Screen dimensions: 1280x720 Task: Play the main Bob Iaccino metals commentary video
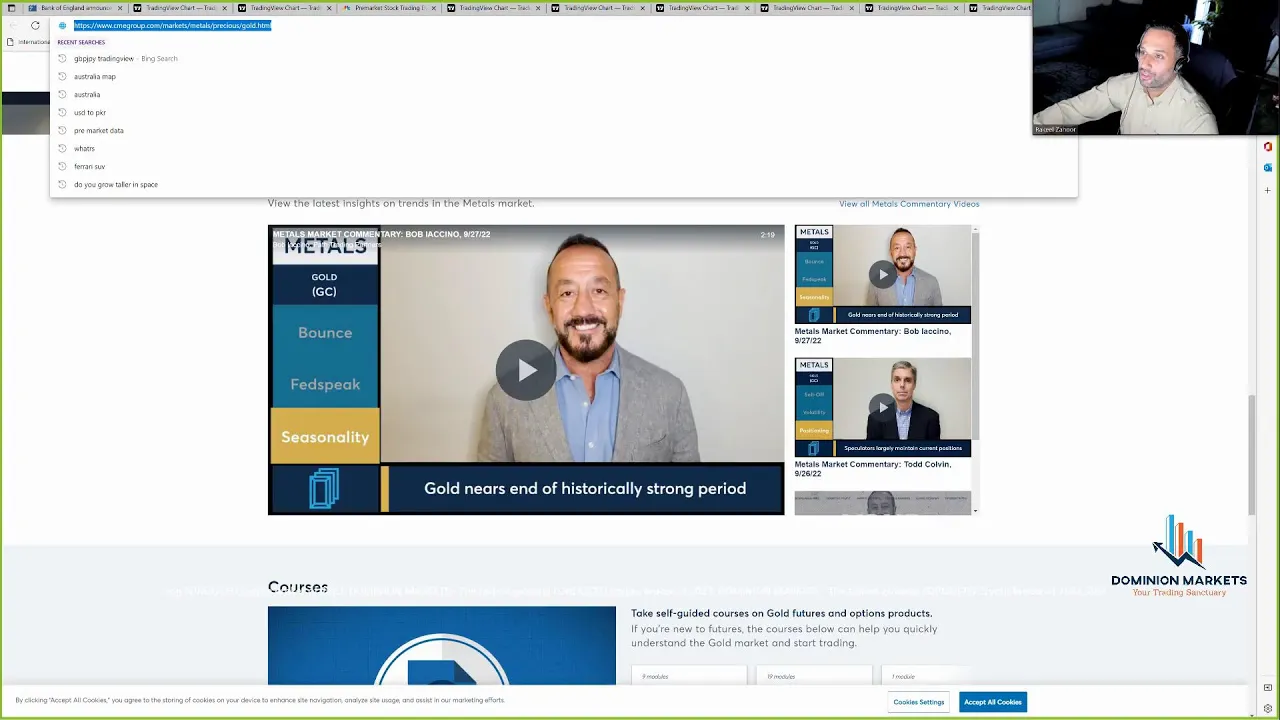526,370
